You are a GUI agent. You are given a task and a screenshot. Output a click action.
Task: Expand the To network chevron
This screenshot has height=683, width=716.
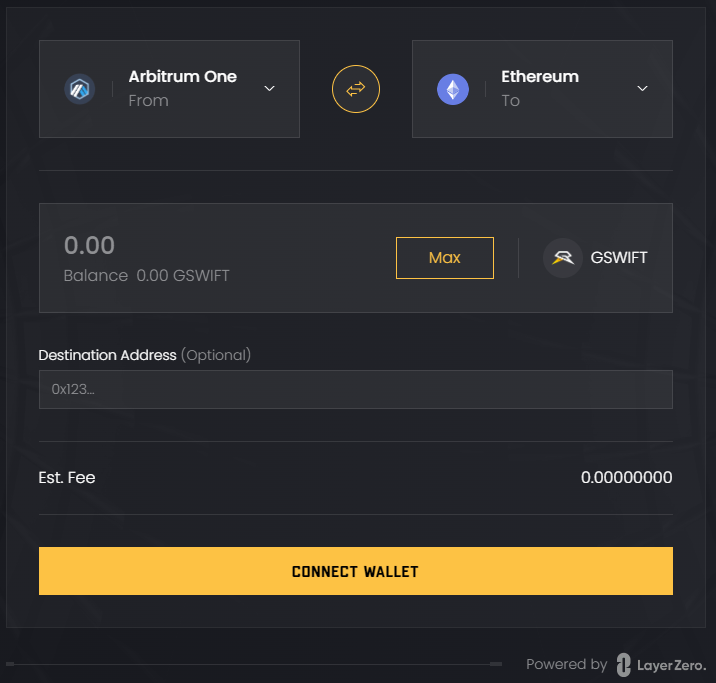pyautogui.click(x=642, y=88)
